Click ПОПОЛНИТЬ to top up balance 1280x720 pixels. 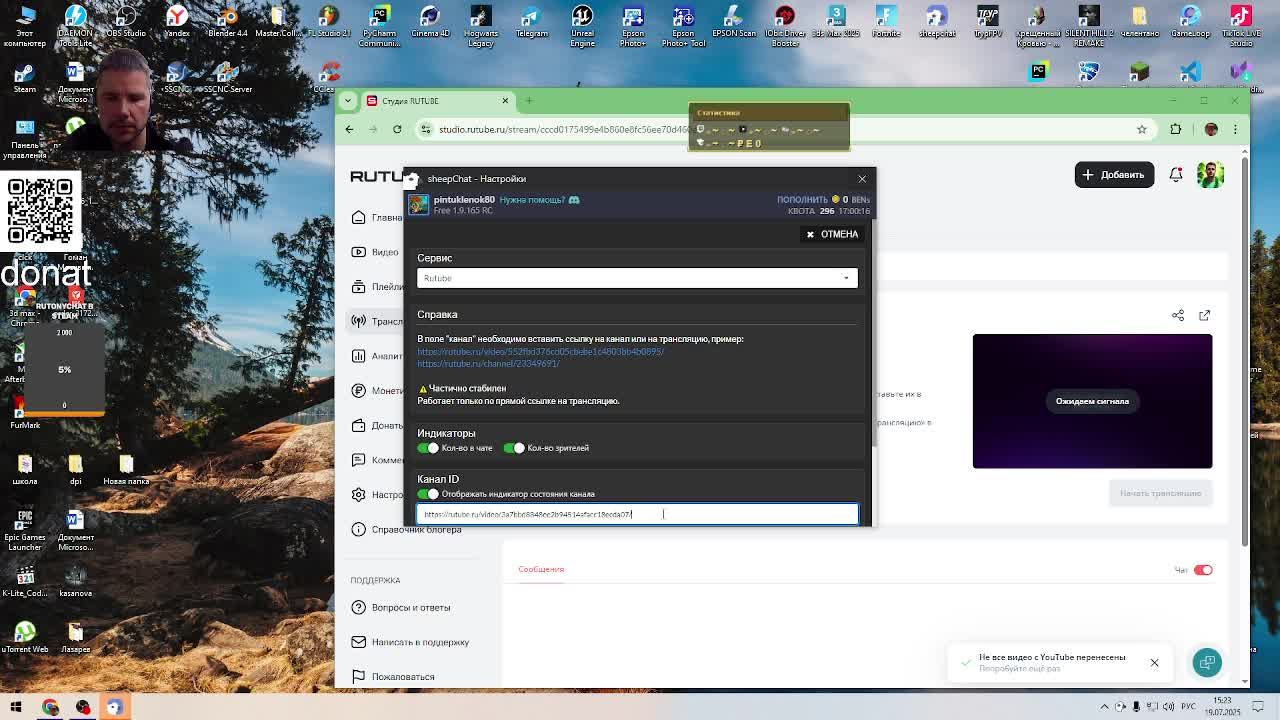pos(802,200)
